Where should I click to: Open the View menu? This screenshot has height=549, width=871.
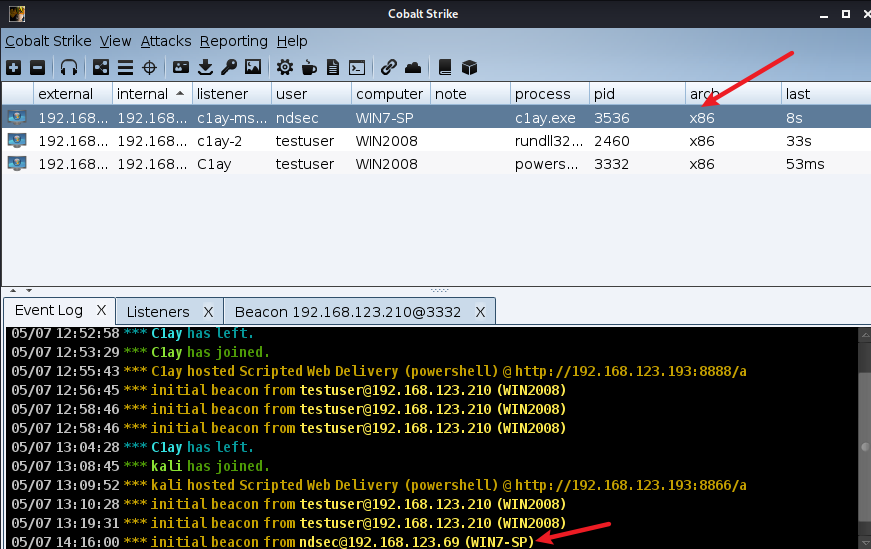pos(116,41)
